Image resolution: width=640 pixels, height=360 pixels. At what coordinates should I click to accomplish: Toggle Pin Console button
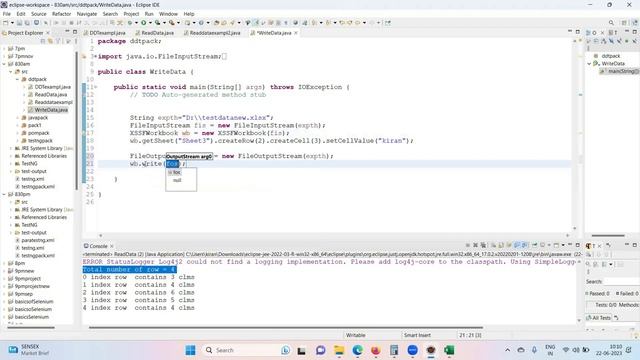(535, 245)
